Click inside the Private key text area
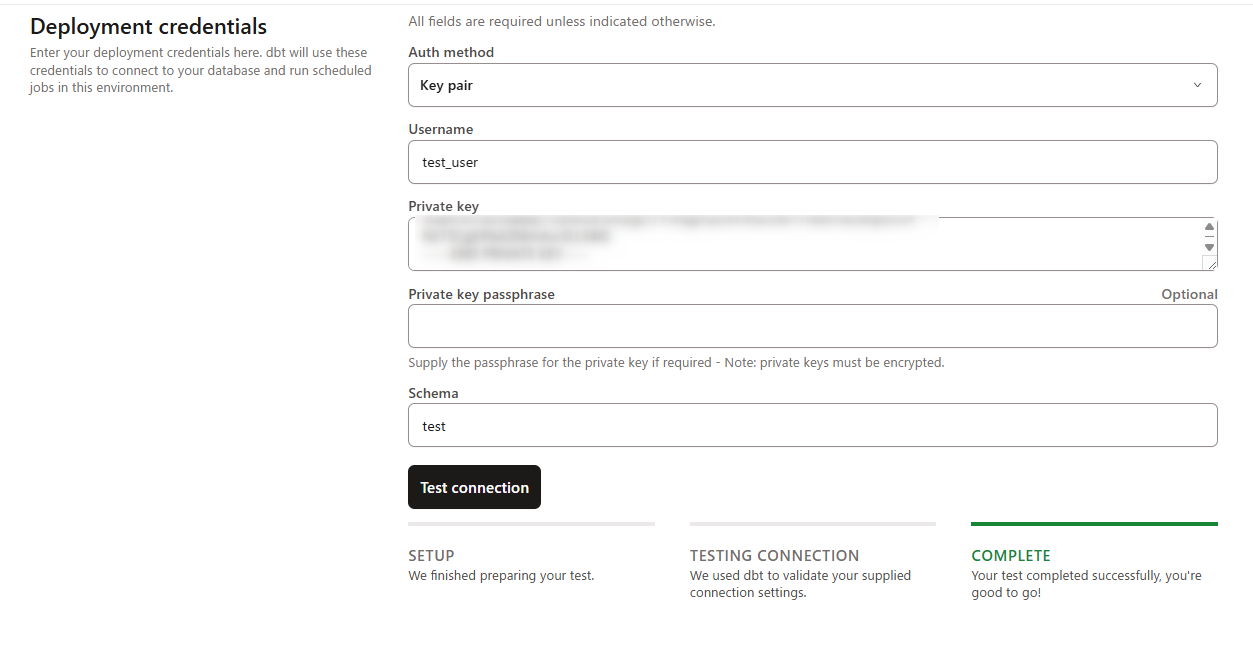 (x=800, y=244)
